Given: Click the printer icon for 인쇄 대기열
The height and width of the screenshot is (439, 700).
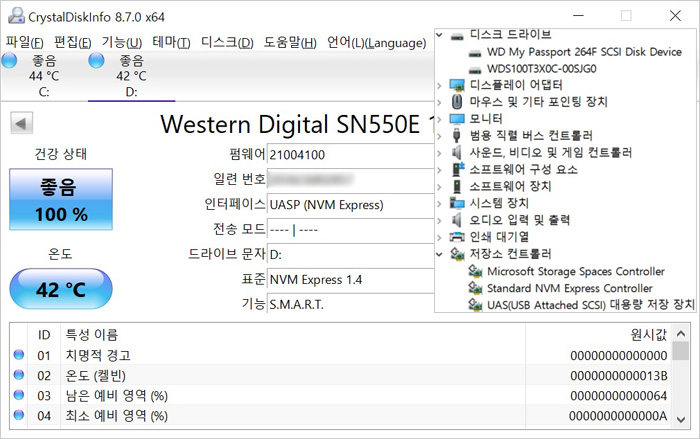Looking at the screenshot, I should 457,237.
